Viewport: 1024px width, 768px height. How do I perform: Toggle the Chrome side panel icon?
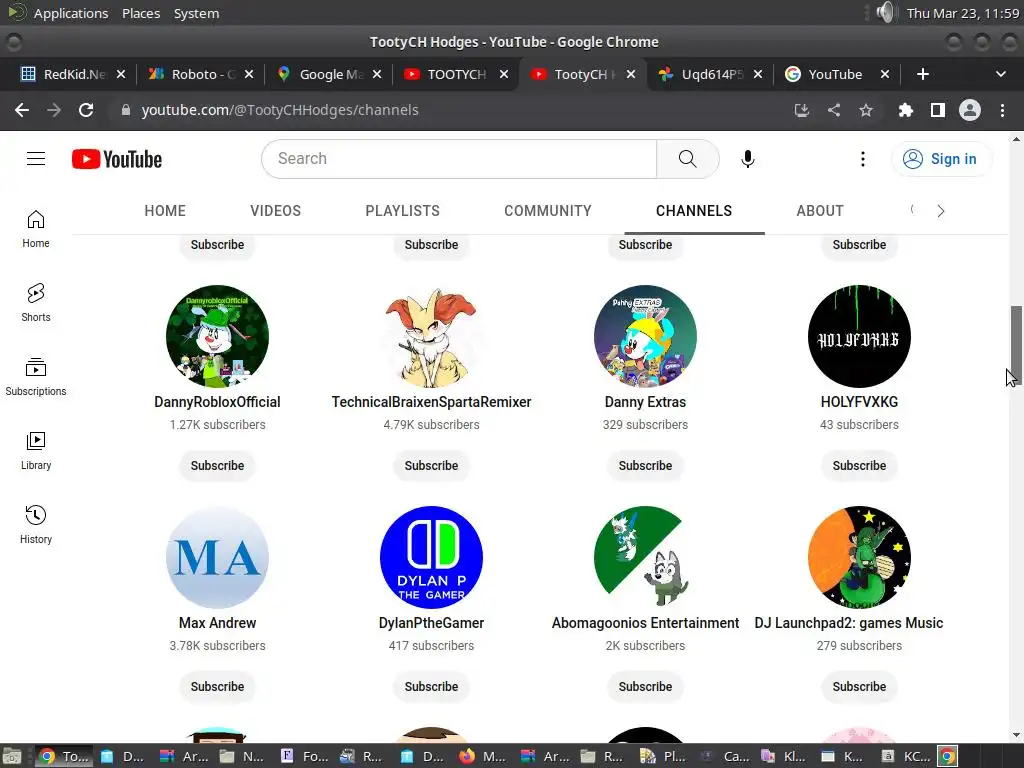click(938, 110)
